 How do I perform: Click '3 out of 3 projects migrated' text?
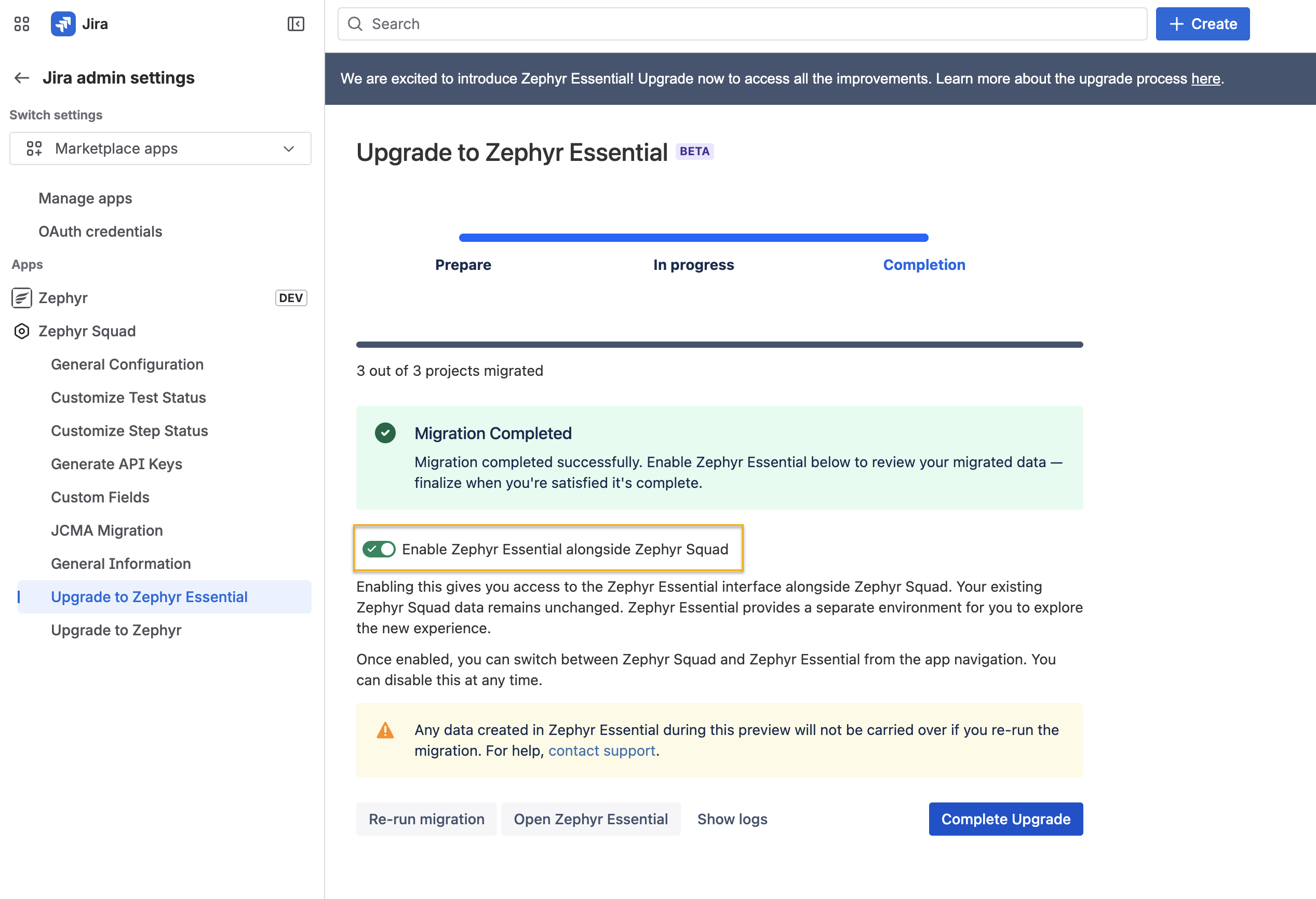click(450, 371)
